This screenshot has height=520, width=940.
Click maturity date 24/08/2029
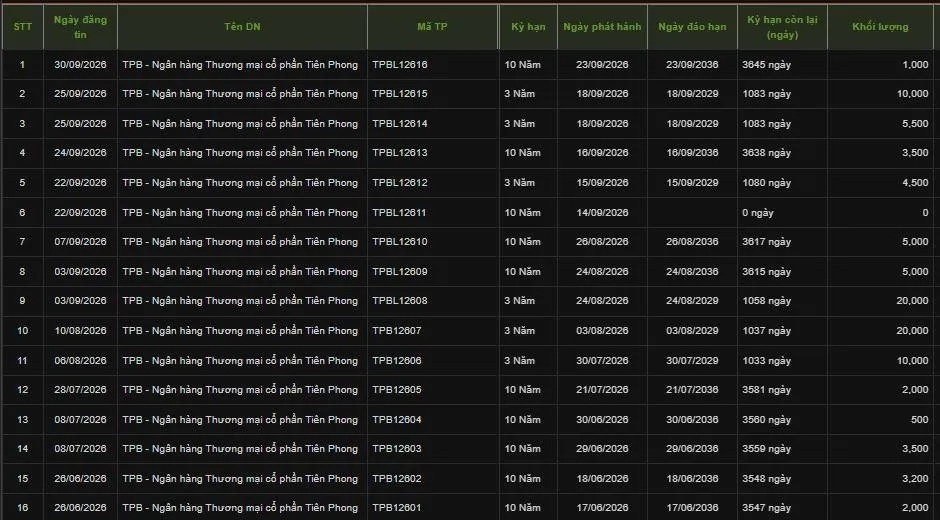pos(692,300)
